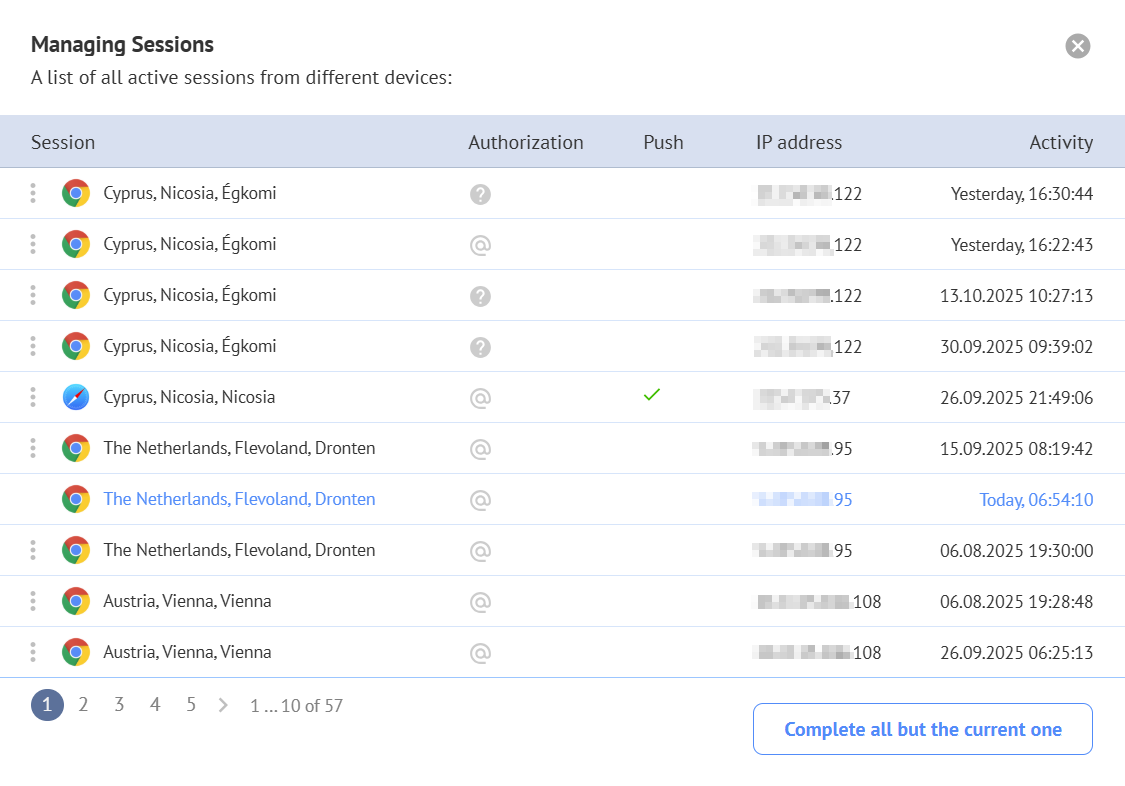Click the IP address column header
1125x786 pixels.
click(798, 142)
